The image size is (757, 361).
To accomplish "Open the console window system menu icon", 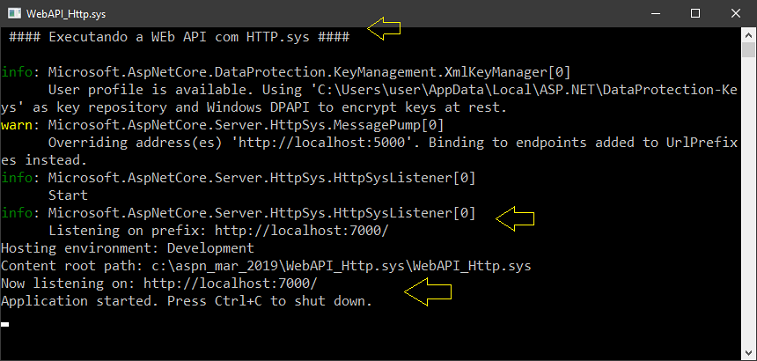I will click(x=14, y=14).
